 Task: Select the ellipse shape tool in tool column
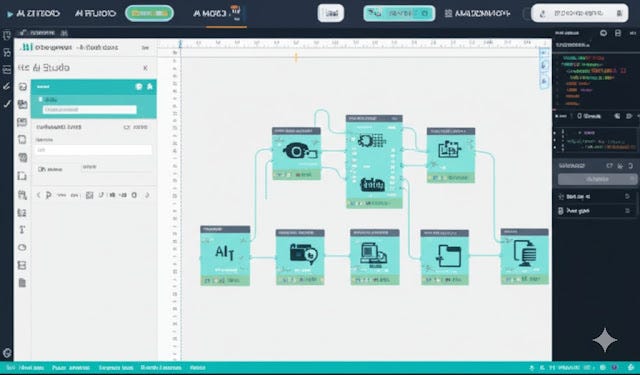[22, 247]
